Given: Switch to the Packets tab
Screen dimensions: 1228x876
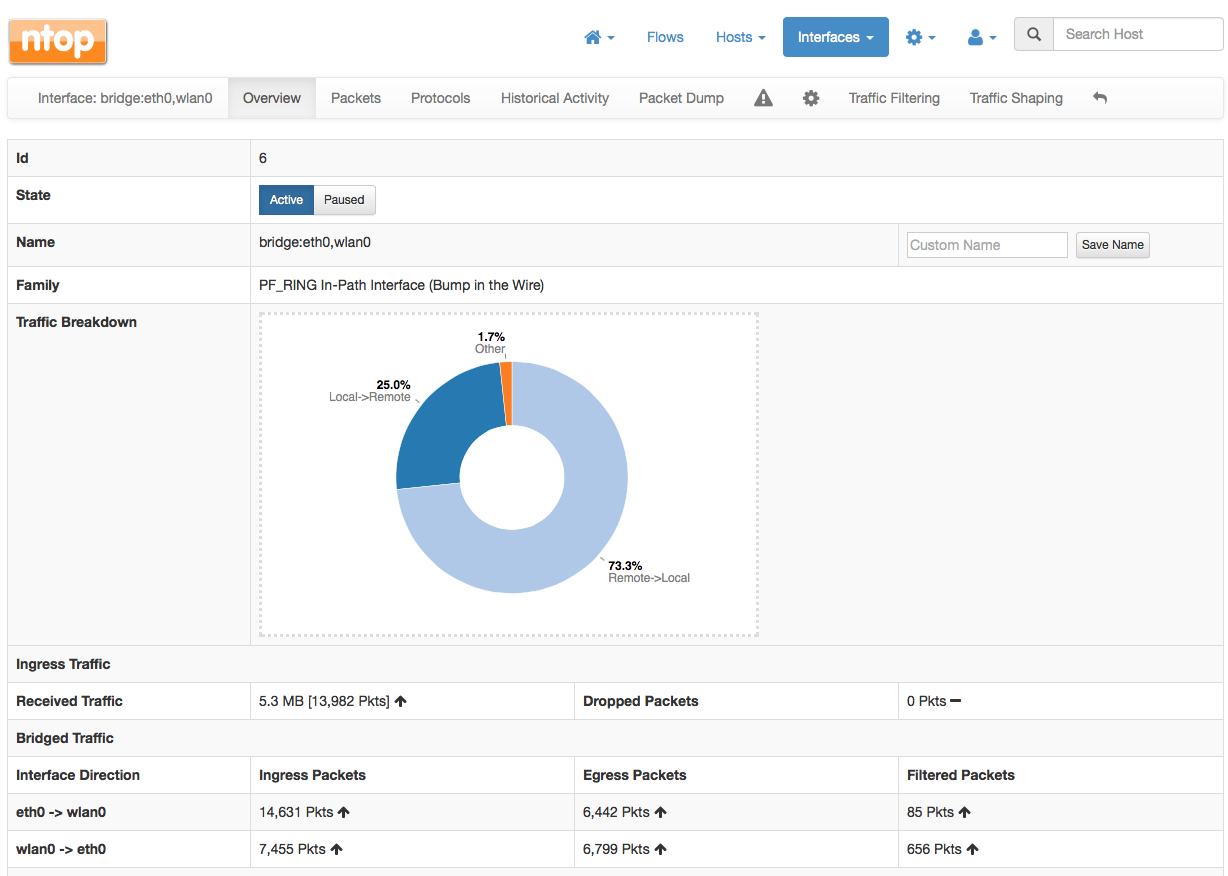Looking at the screenshot, I should click(x=356, y=98).
